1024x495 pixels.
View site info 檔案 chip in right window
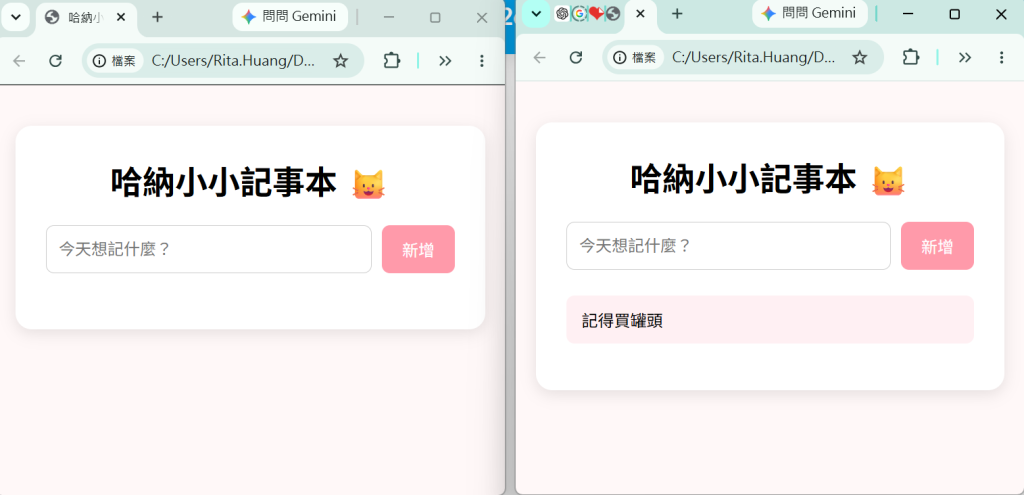click(x=634, y=57)
